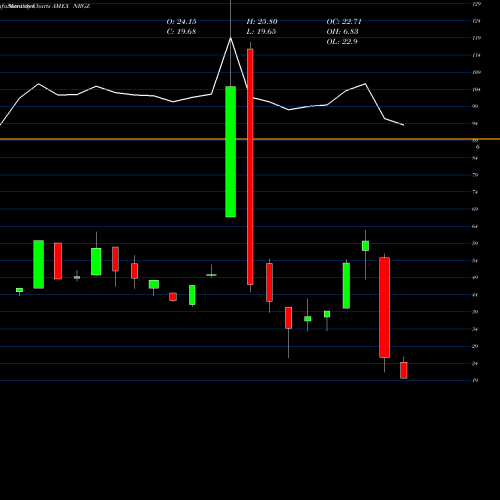
Task: Click the "AMEX NRGZ" chart title
Action: pos(71,6)
